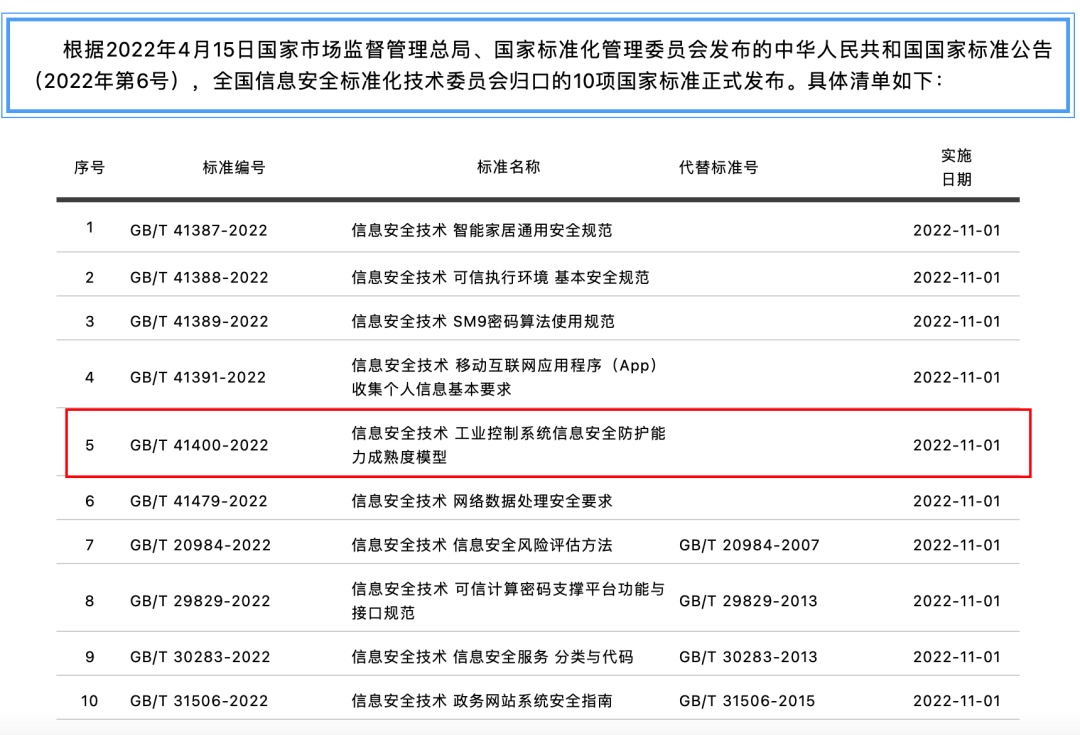Select standard number GB/T 41391-2022
The image size is (1080, 735).
pyautogui.click(x=199, y=377)
